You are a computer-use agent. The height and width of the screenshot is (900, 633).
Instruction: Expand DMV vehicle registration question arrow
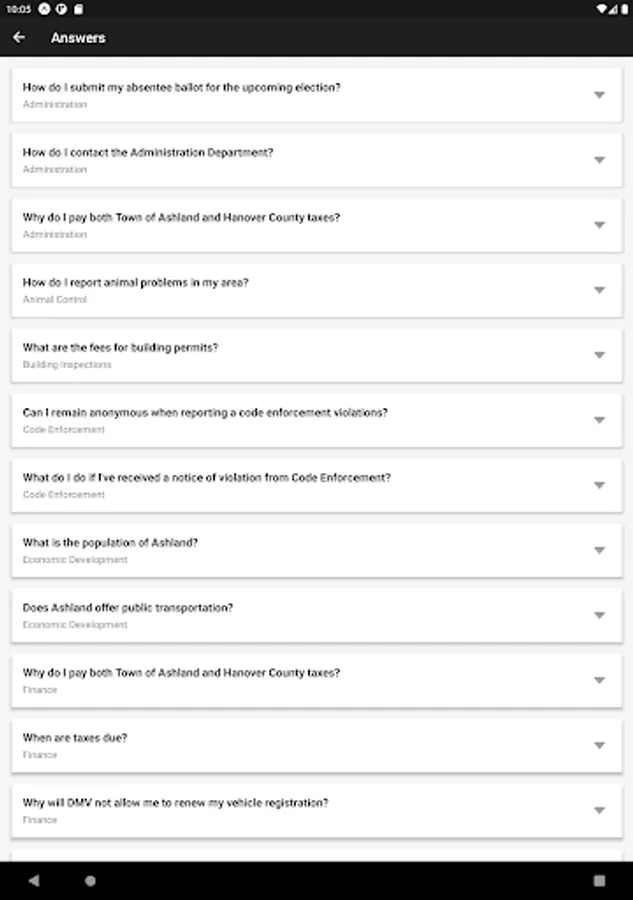pyautogui.click(x=599, y=810)
